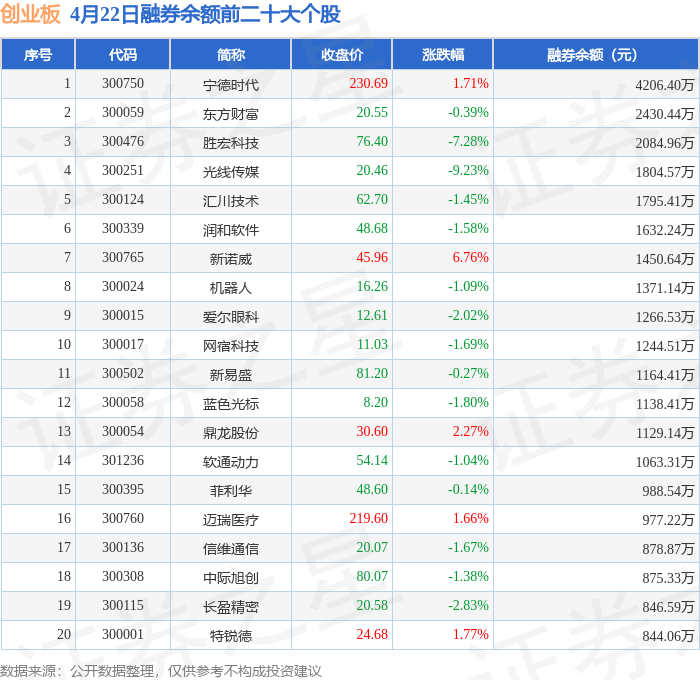
Task: Click the change value -7.28%
Action: pos(468,141)
